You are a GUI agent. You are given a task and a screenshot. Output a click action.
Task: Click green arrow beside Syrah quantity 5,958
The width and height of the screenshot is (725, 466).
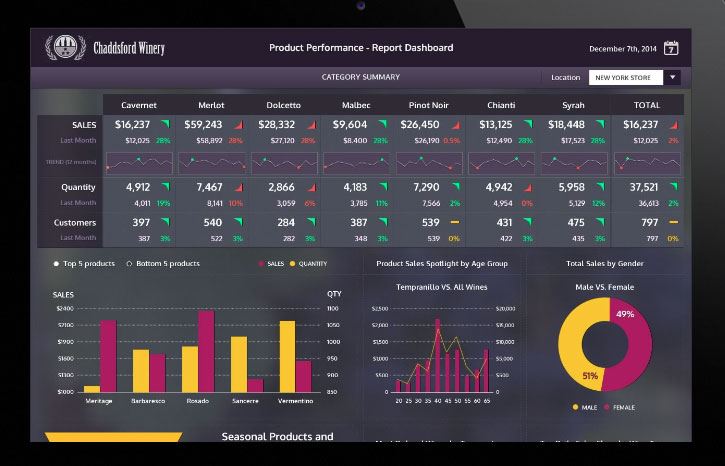600,187
